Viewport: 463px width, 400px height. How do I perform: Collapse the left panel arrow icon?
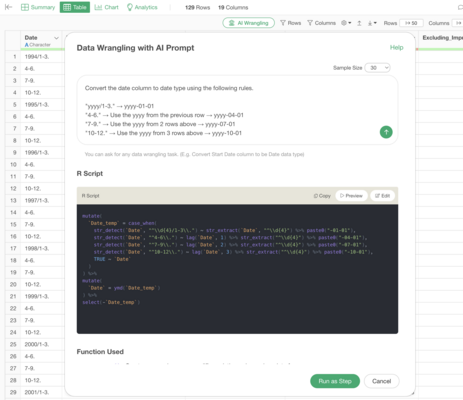pyautogui.click(x=8, y=7)
